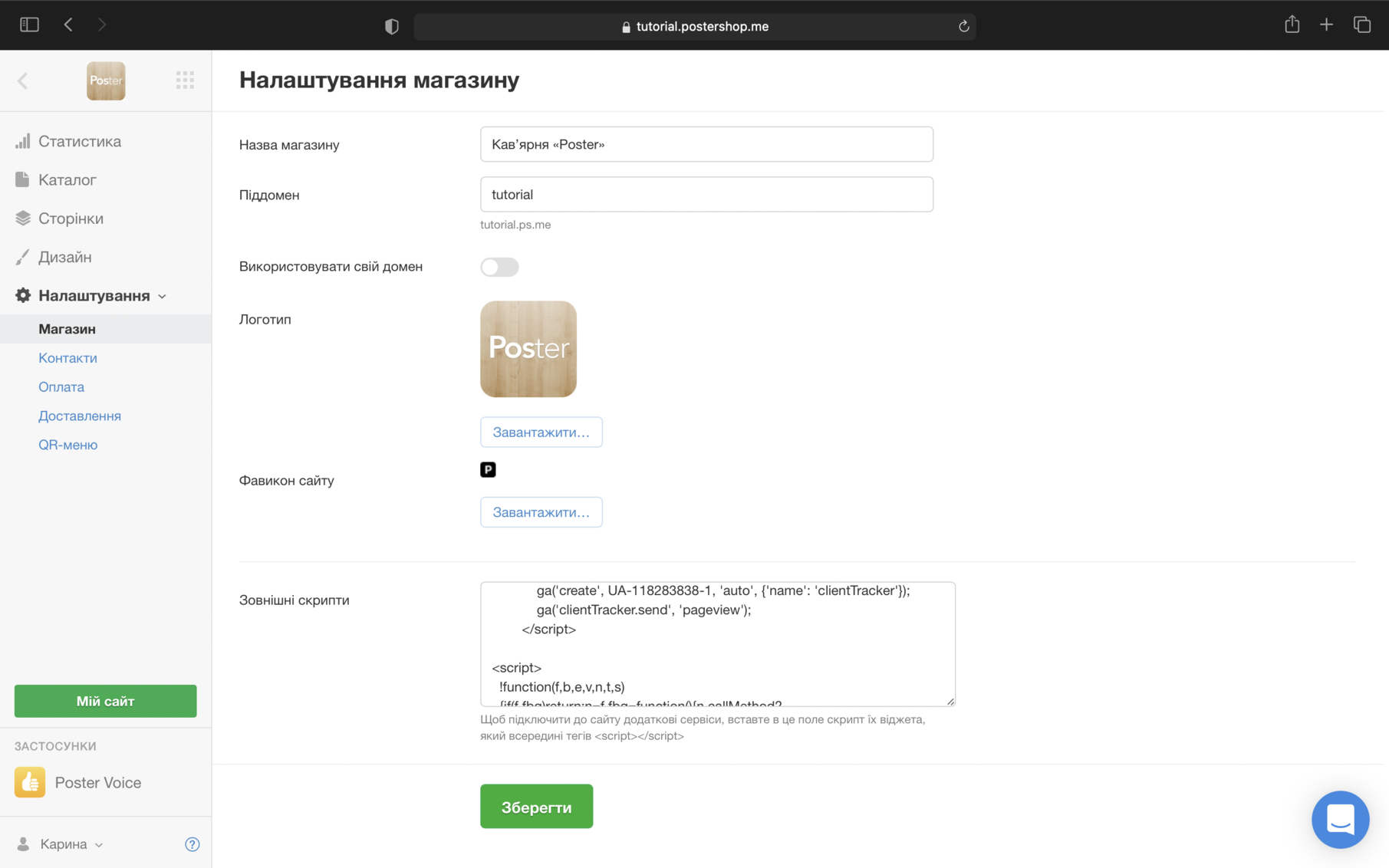Image resolution: width=1389 pixels, height=868 pixels.
Task: Click the Poster logo image
Action: (x=528, y=349)
